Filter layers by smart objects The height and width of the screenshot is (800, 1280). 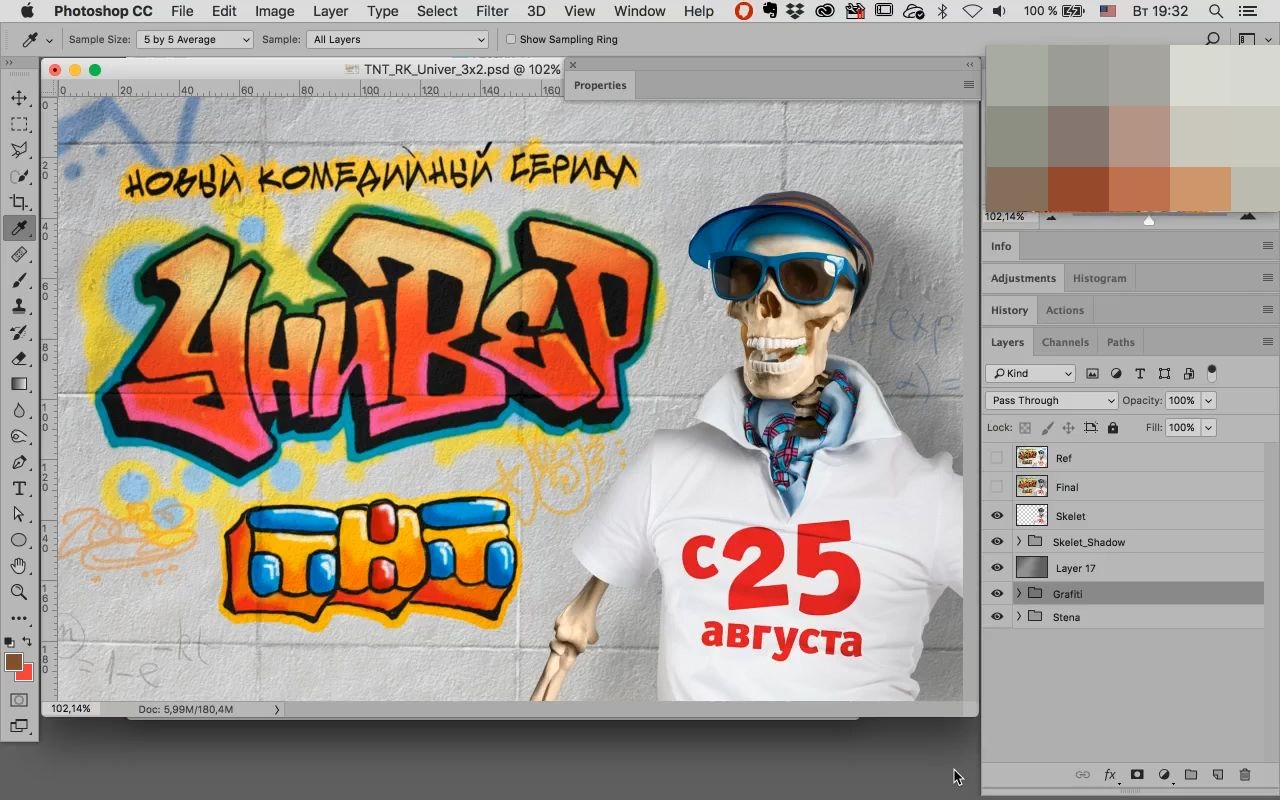(x=1188, y=373)
